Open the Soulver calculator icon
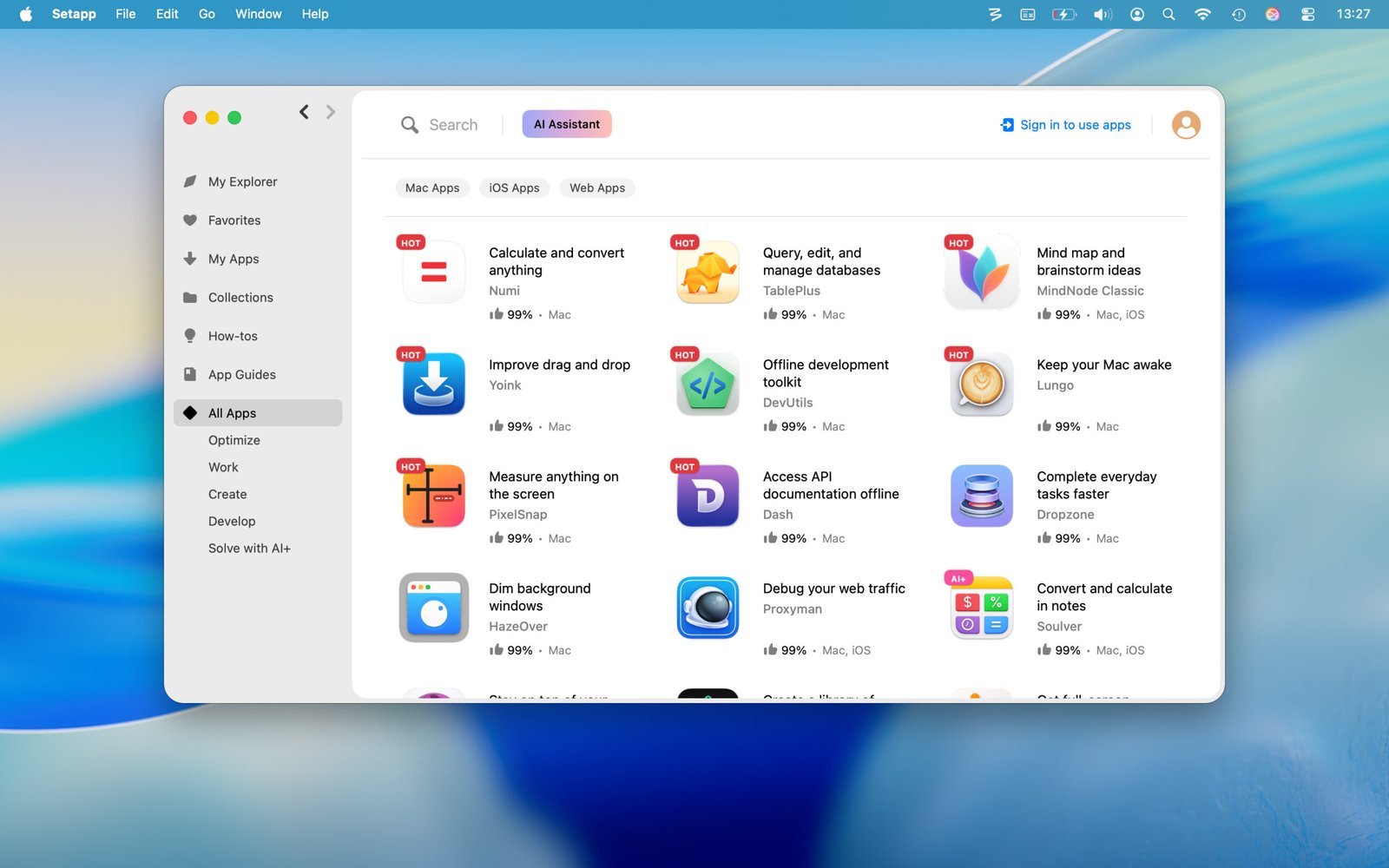This screenshot has height=868, width=1389. [982, 608]
